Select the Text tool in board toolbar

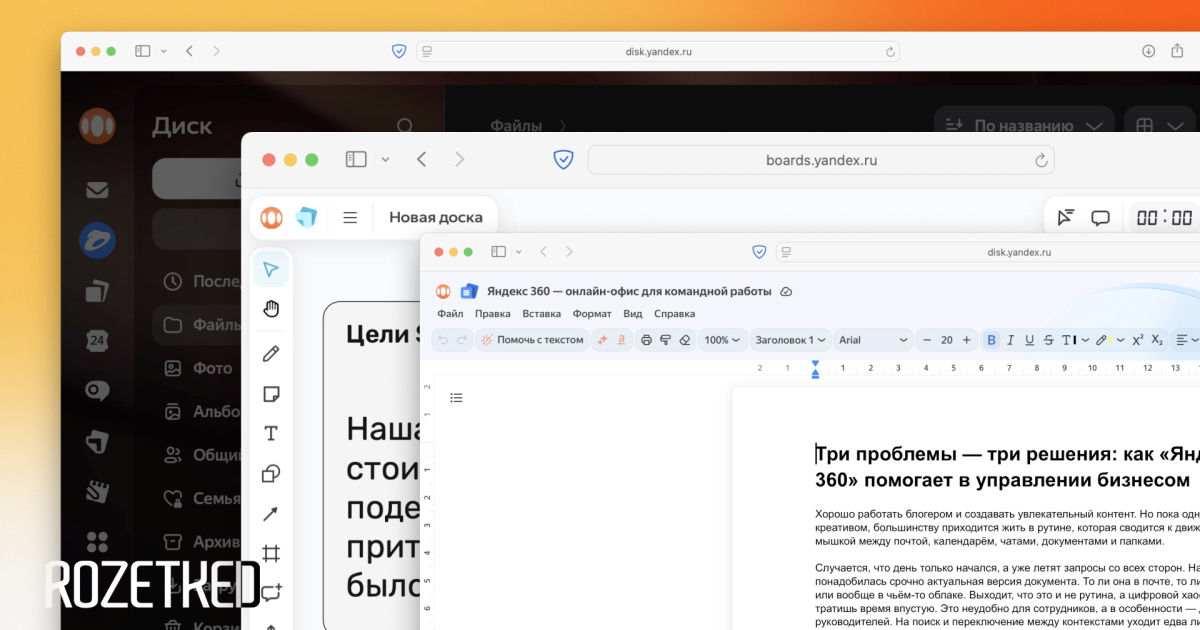coord(271,433)
